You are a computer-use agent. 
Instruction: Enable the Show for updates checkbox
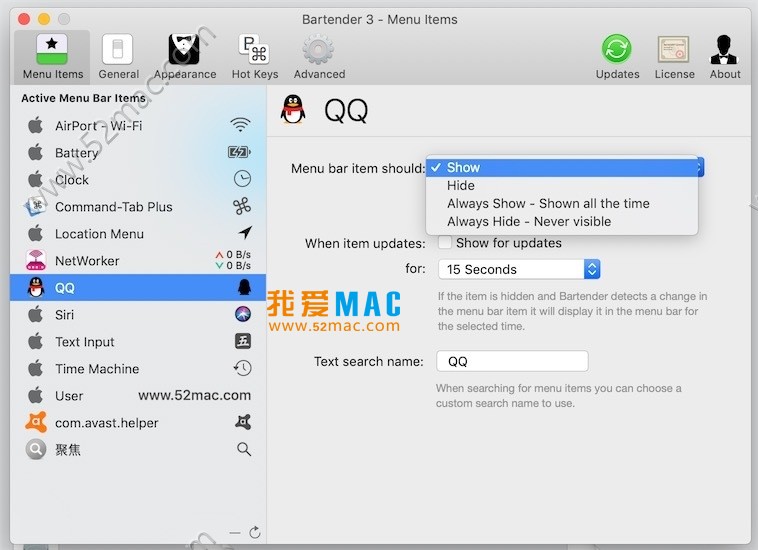444,242
